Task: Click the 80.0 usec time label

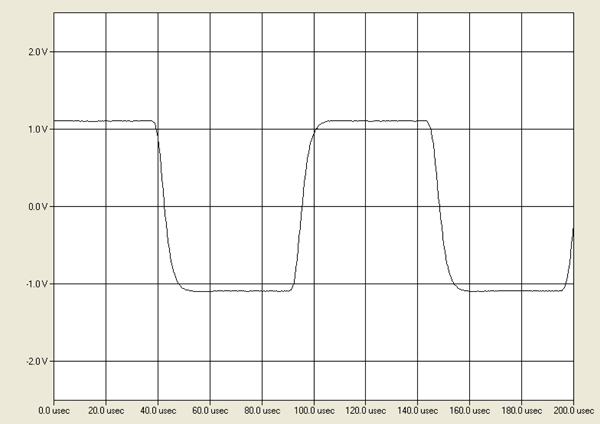Action: point(262,411)
